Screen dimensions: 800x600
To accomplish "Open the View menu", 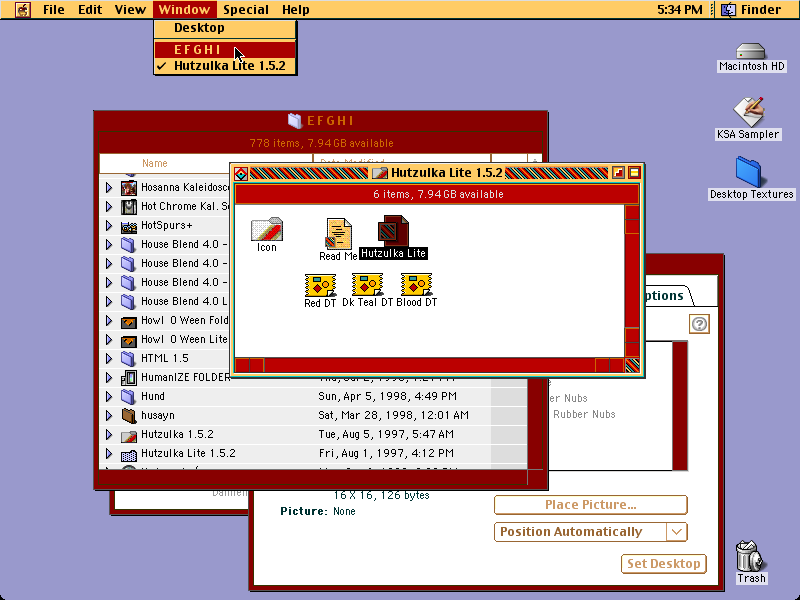I will tap(130, 10).
